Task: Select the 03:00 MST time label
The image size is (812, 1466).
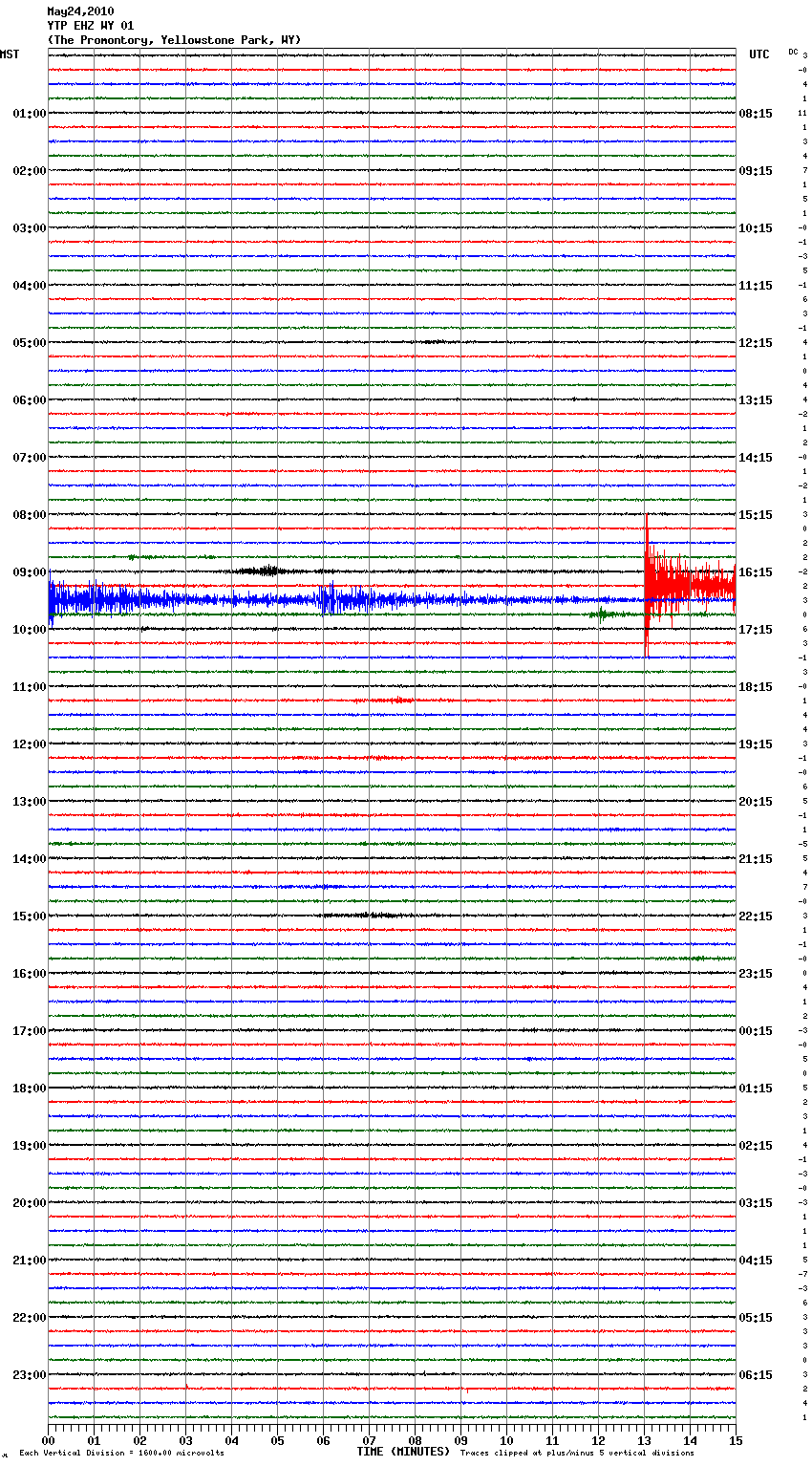Action: (29, 228)
